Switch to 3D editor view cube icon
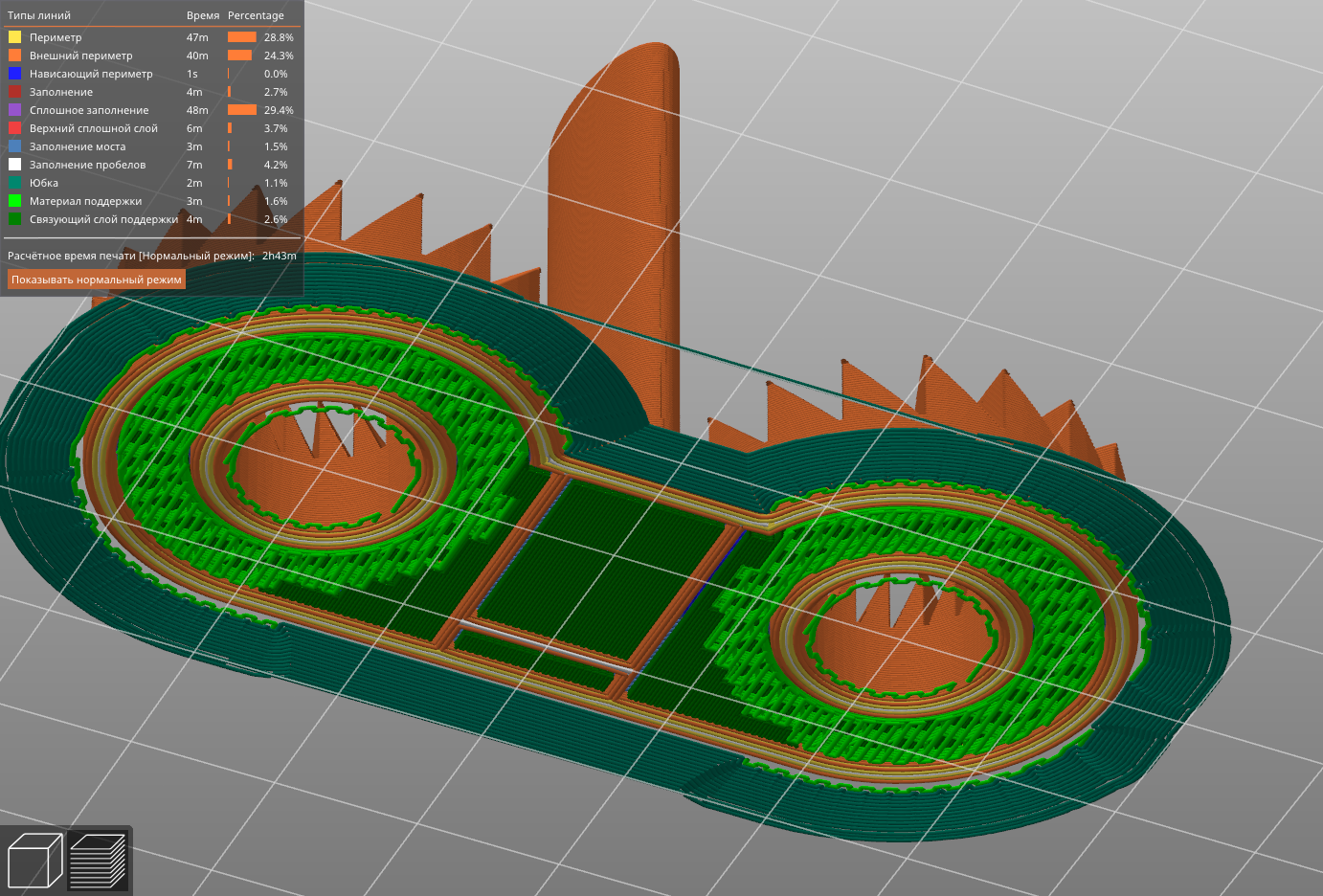Screen dimensions: 1323x896 click(x=34, y=861)
